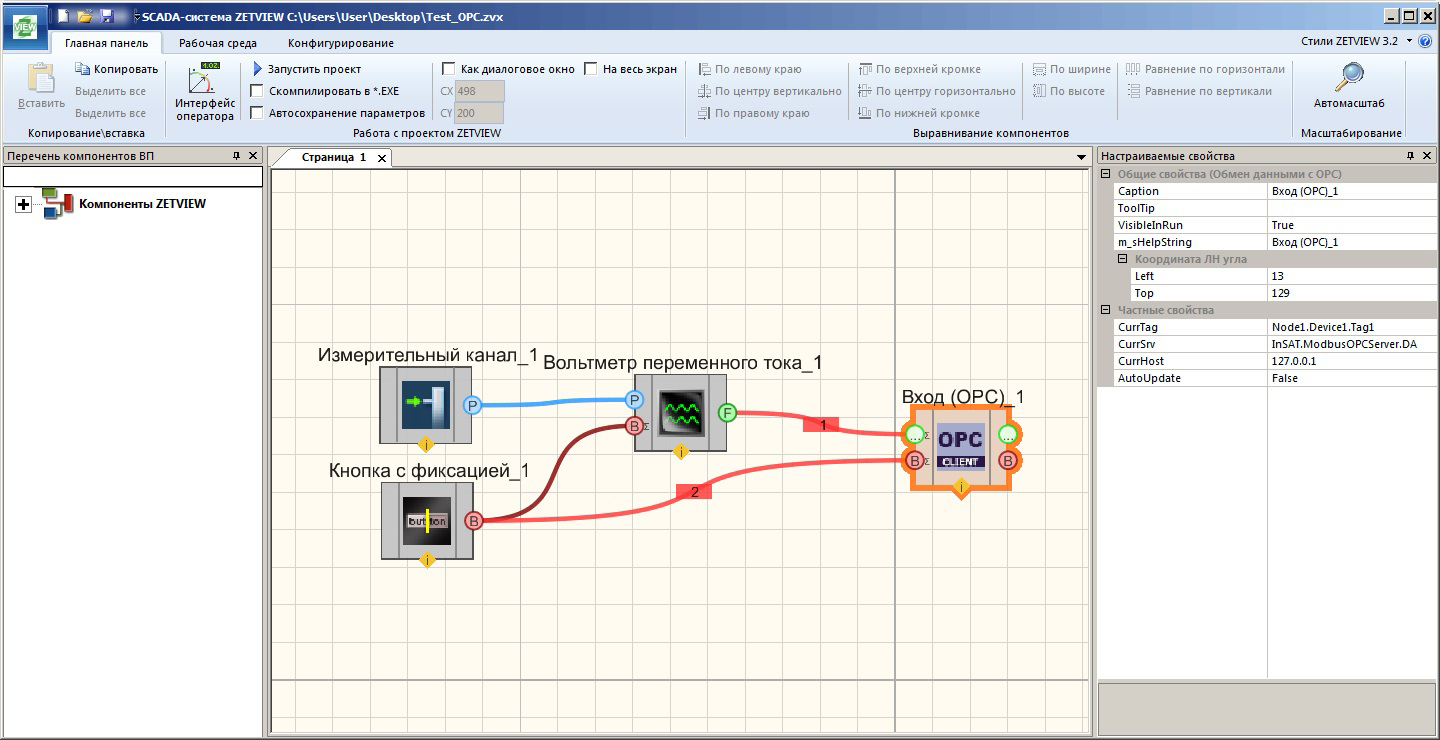Select the Измерительный канал_1 block icon
The image size is (1440, 740).
click(x=425, y=404)
